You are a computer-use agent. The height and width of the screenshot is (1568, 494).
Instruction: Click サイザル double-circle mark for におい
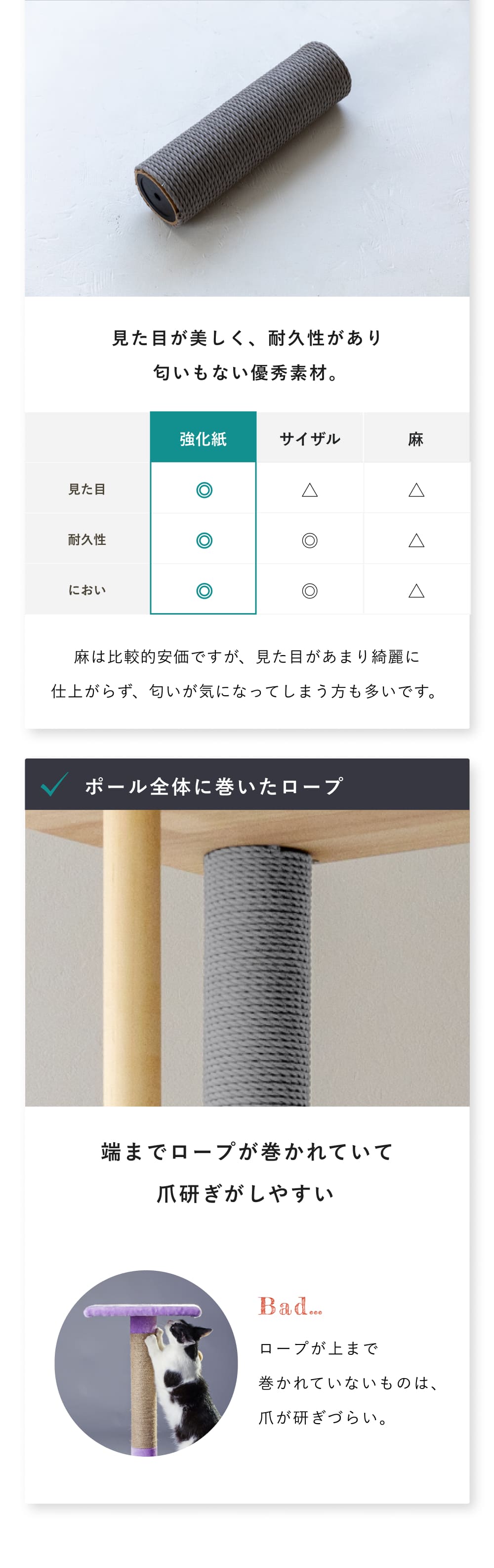tap(310, 591)
